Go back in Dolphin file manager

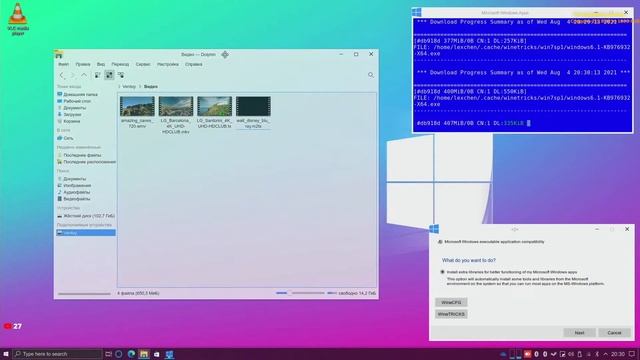pyautogui.click(x=62, y=75)
